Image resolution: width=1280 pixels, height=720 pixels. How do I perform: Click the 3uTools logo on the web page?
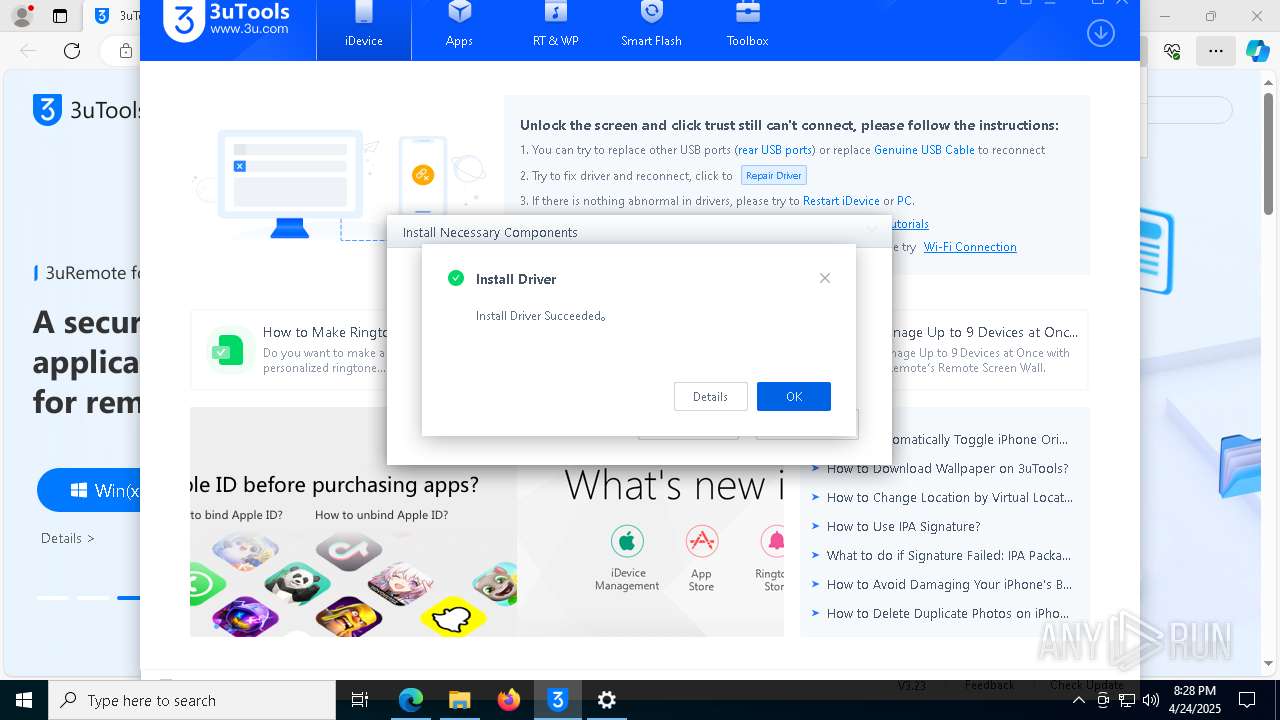(x=88, y=110)
